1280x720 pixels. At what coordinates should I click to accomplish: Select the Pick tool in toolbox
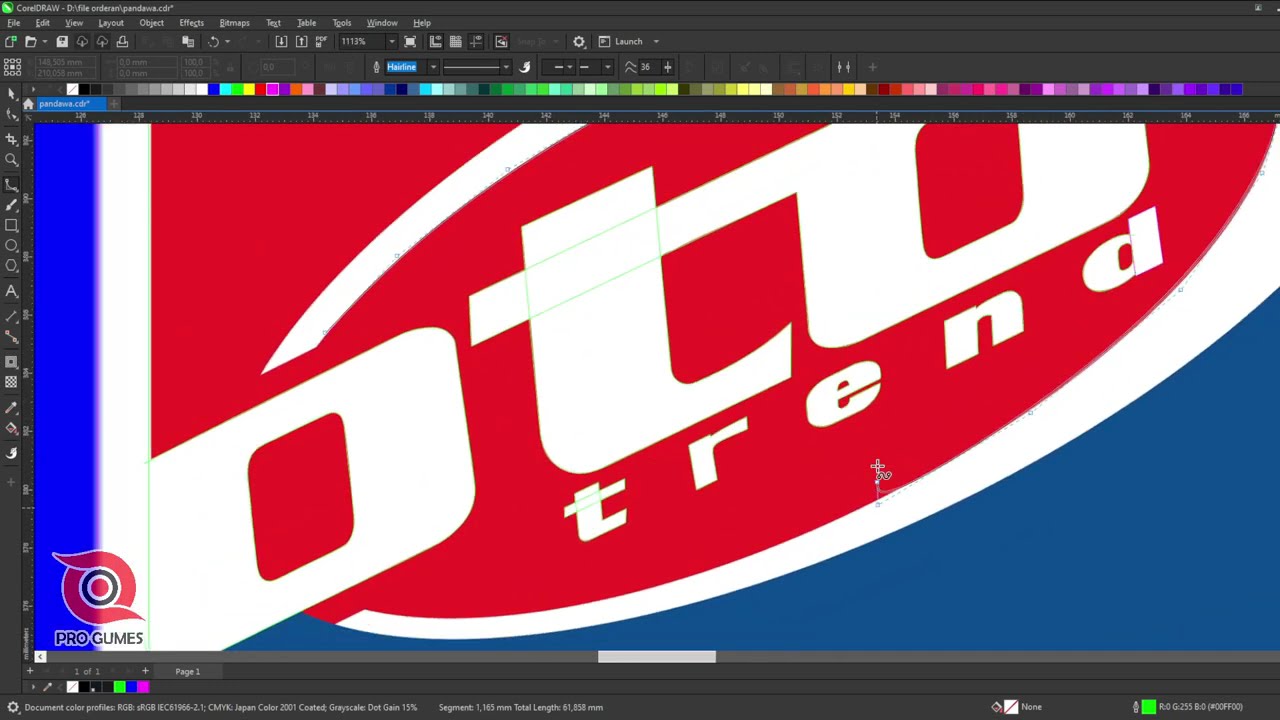11,93
